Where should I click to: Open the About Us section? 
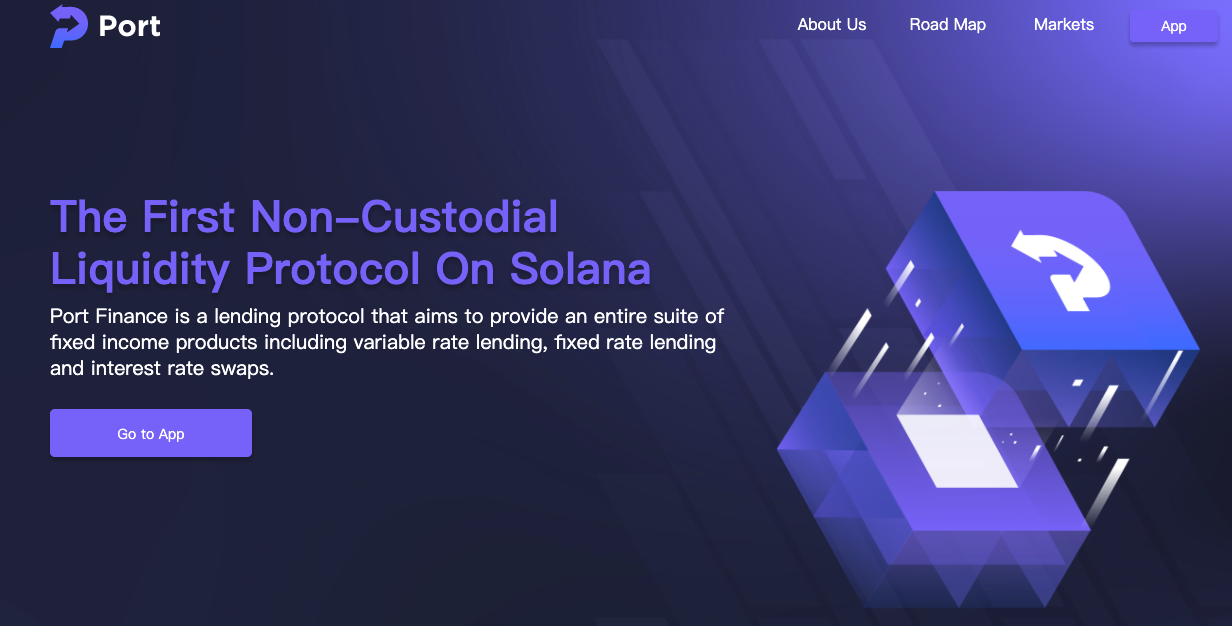click(x=831, y=25)
